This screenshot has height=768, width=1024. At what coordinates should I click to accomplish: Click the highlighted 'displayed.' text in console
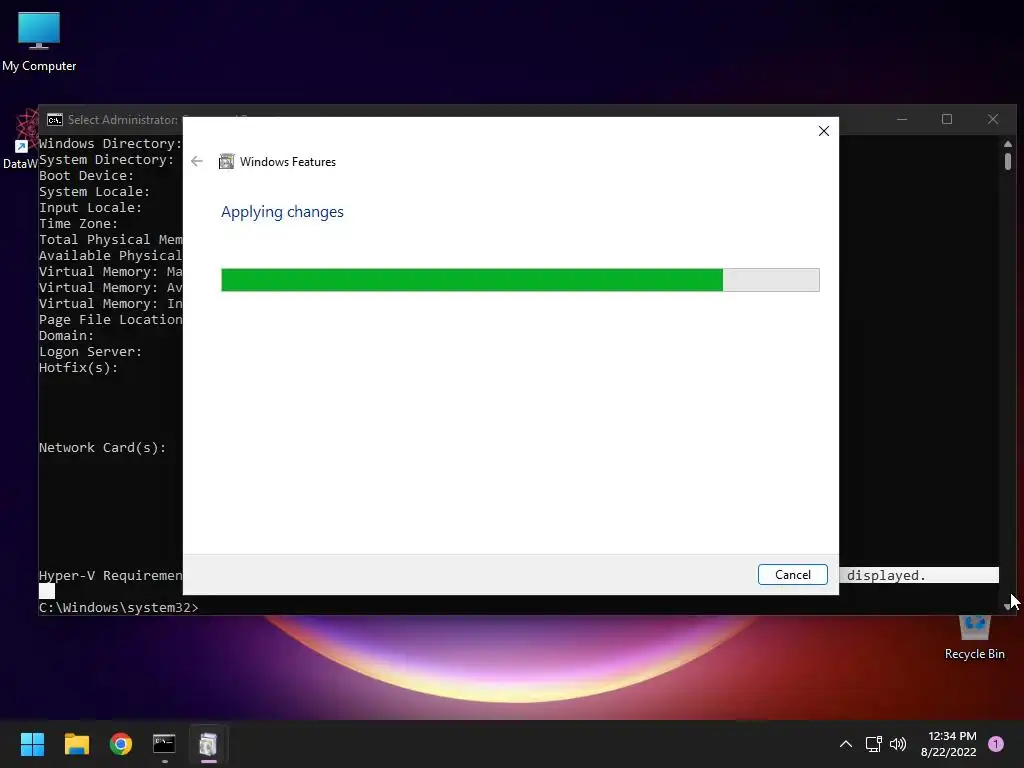[886, 575]
